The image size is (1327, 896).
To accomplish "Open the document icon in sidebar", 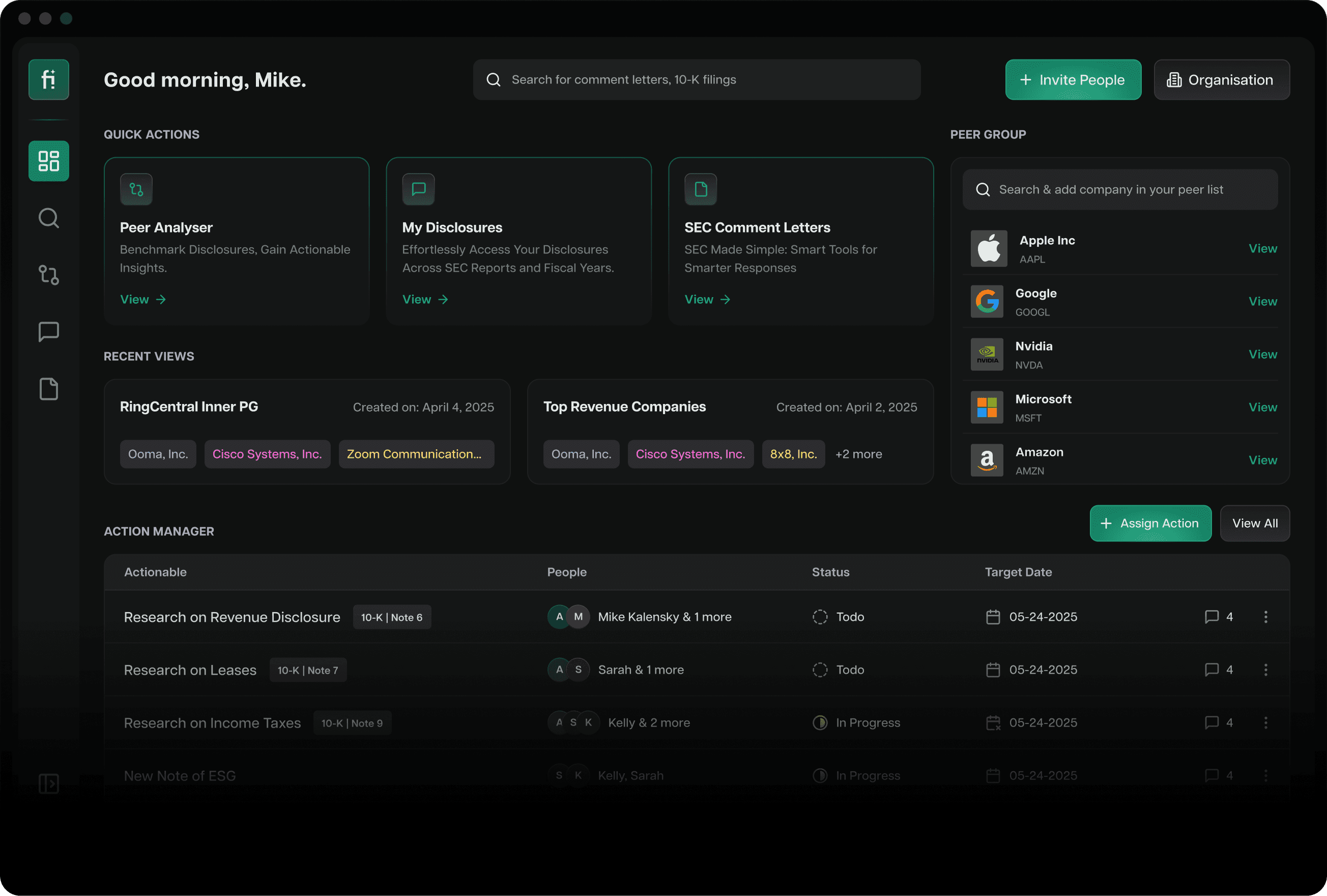I will tap(48, 389).
